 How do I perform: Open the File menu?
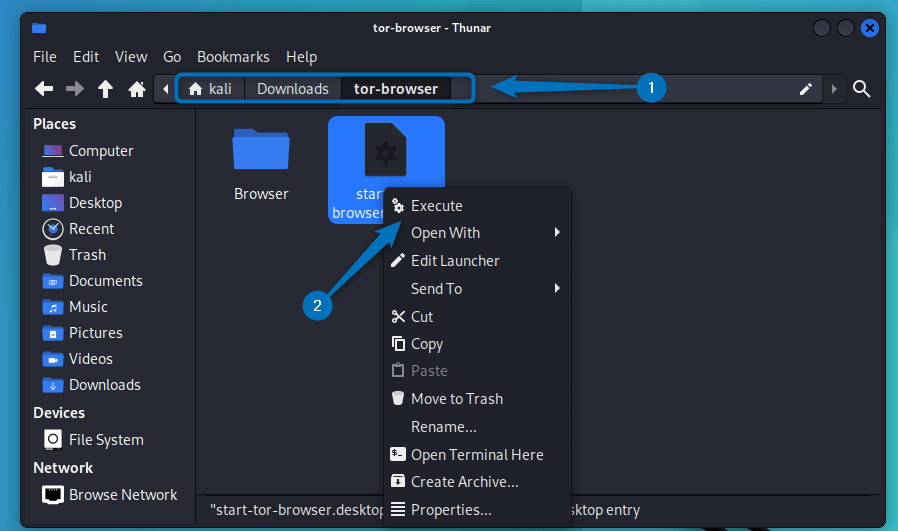[x=45, y=57]
